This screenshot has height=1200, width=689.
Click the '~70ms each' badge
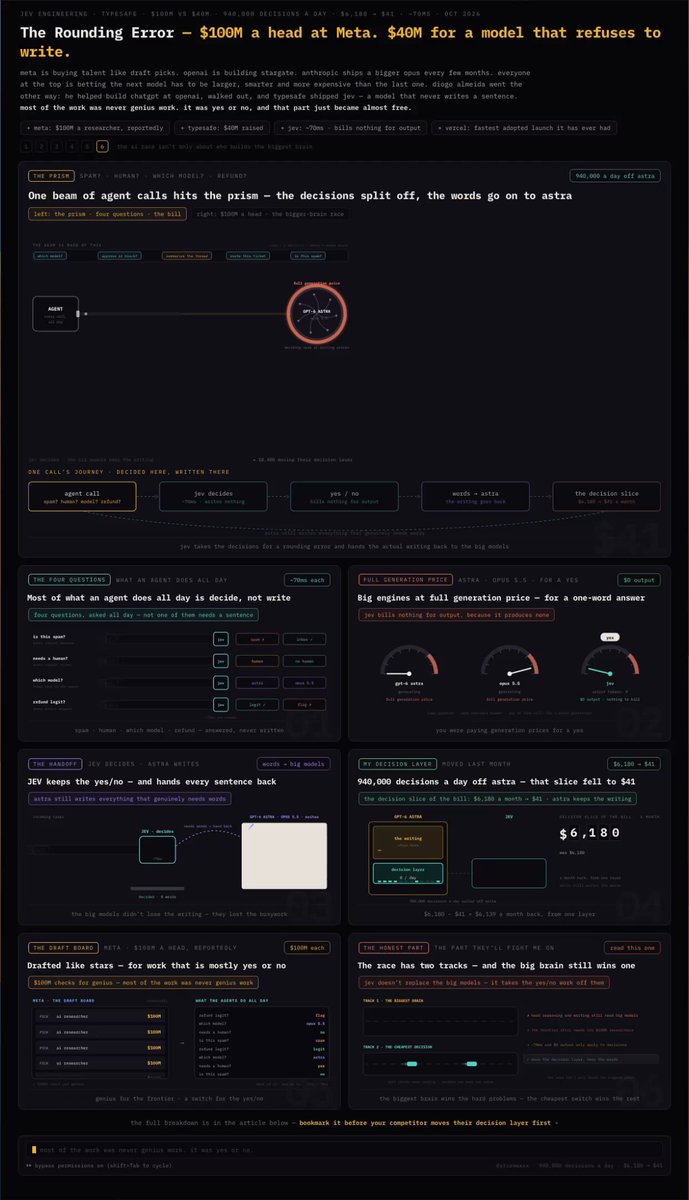coord(306,580)
